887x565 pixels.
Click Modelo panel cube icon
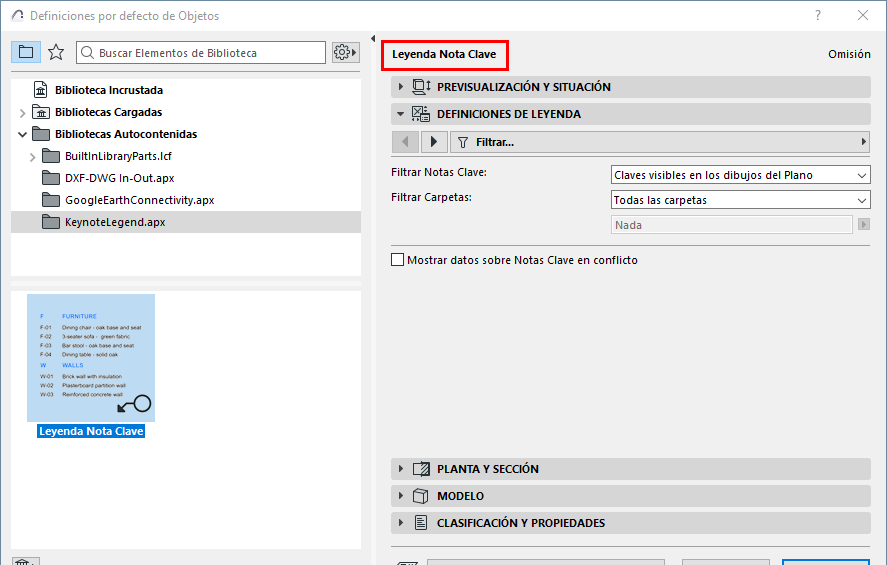(420, 496)
